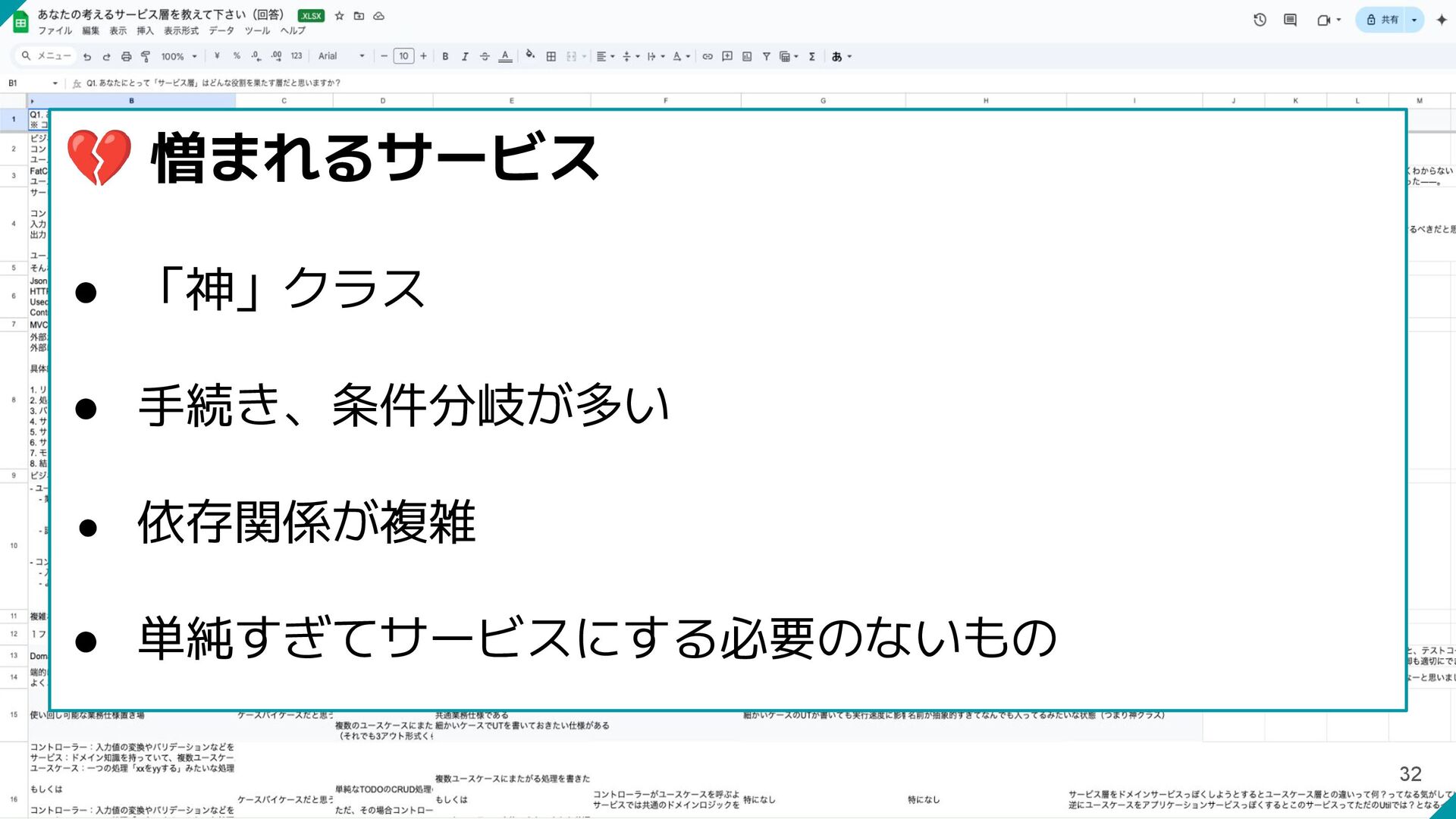Click the text color swatch

[505, 56]
